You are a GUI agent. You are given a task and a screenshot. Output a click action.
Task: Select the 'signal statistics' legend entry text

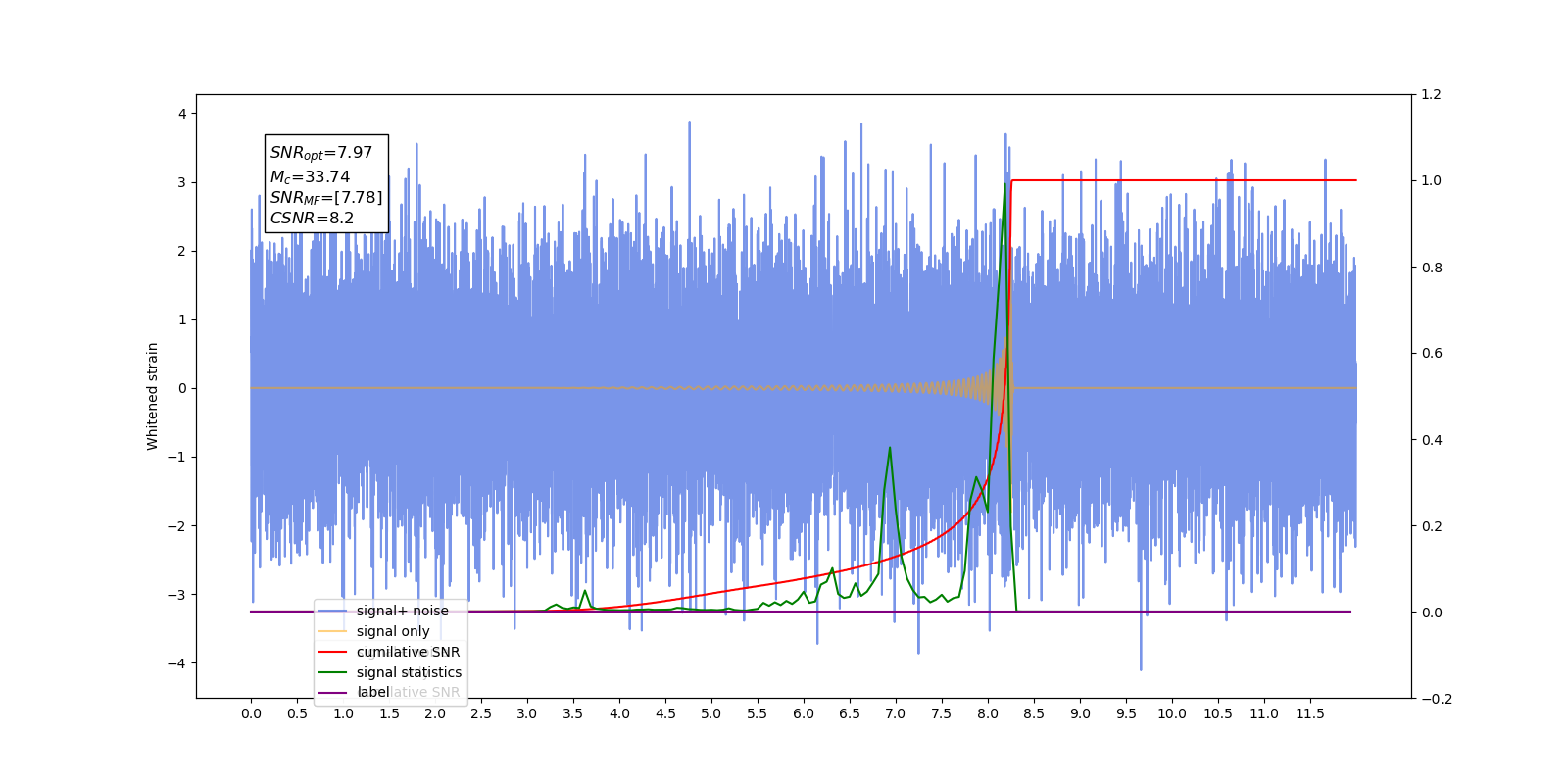coord(409,672)
